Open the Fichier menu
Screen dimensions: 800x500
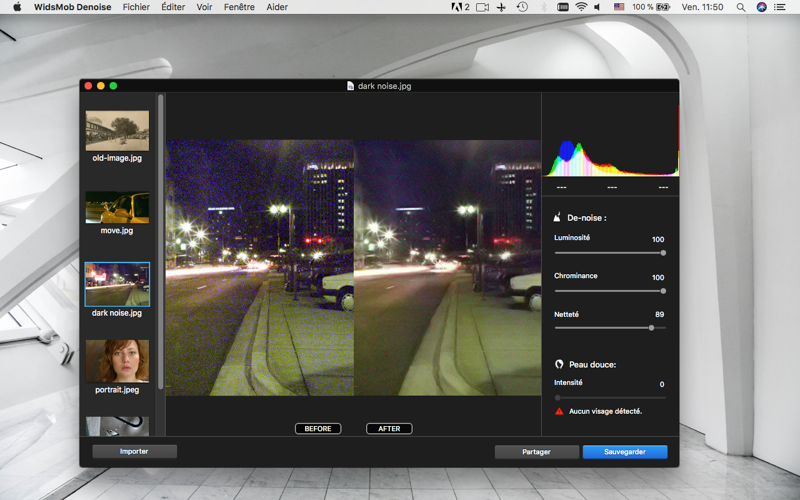136,7
